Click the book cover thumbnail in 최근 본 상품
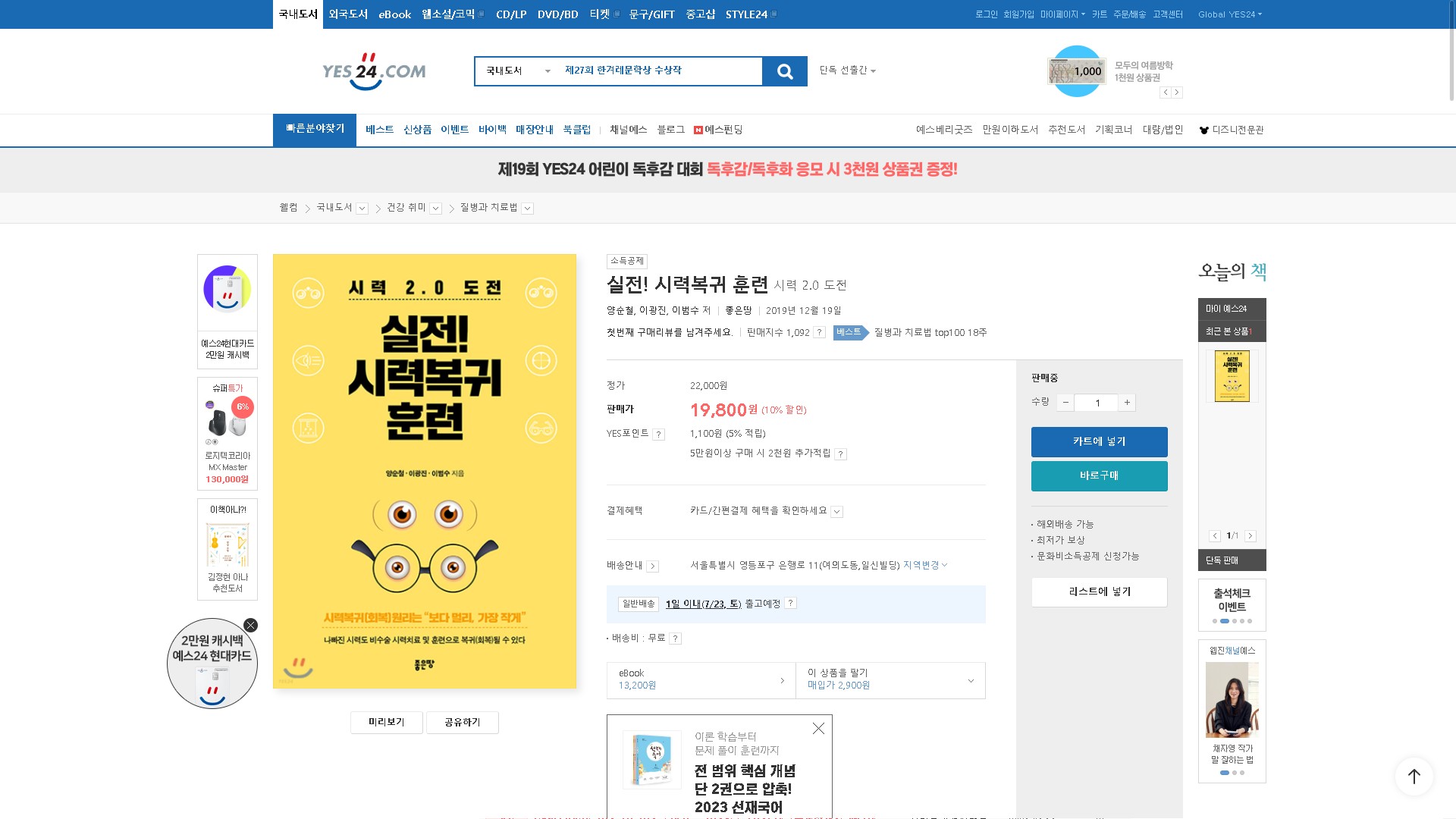 (1232, 377)
